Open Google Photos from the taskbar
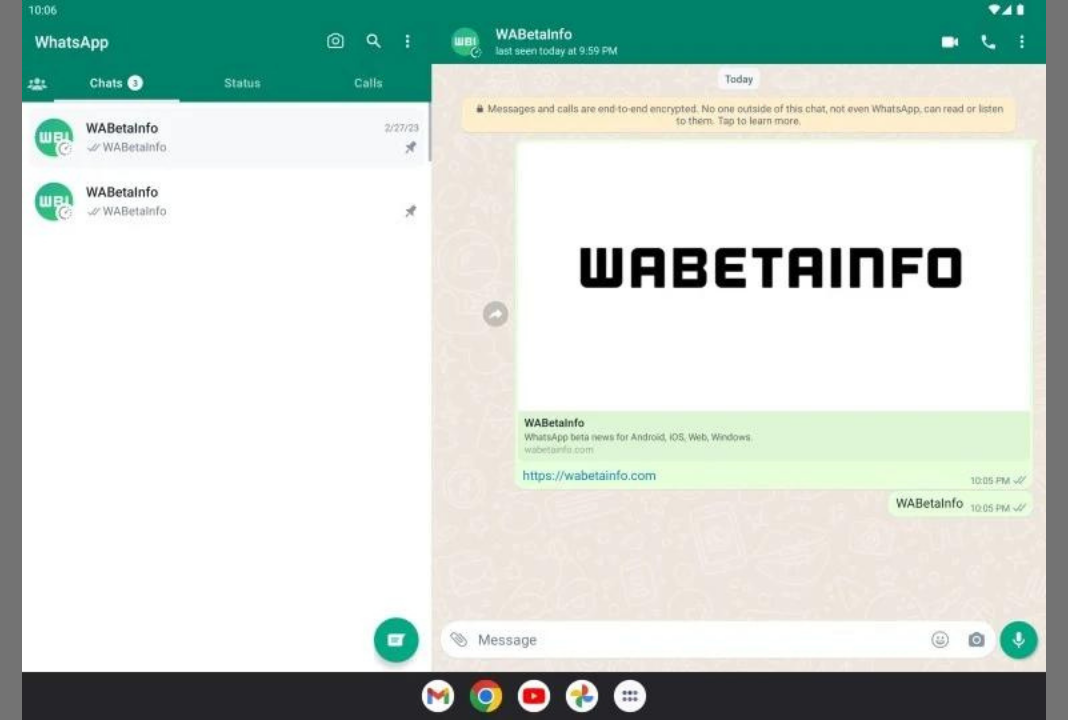Screen dimensions: 1068x720 coord(582,696)
